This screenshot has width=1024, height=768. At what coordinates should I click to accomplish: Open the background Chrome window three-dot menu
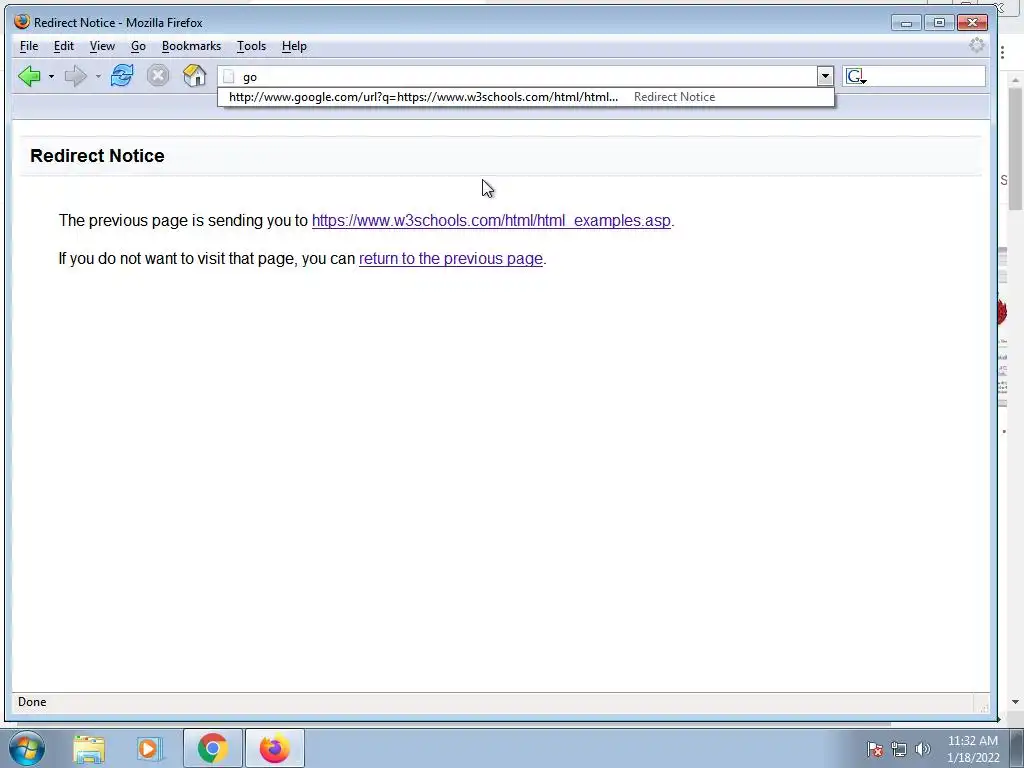click(1002, 52)
